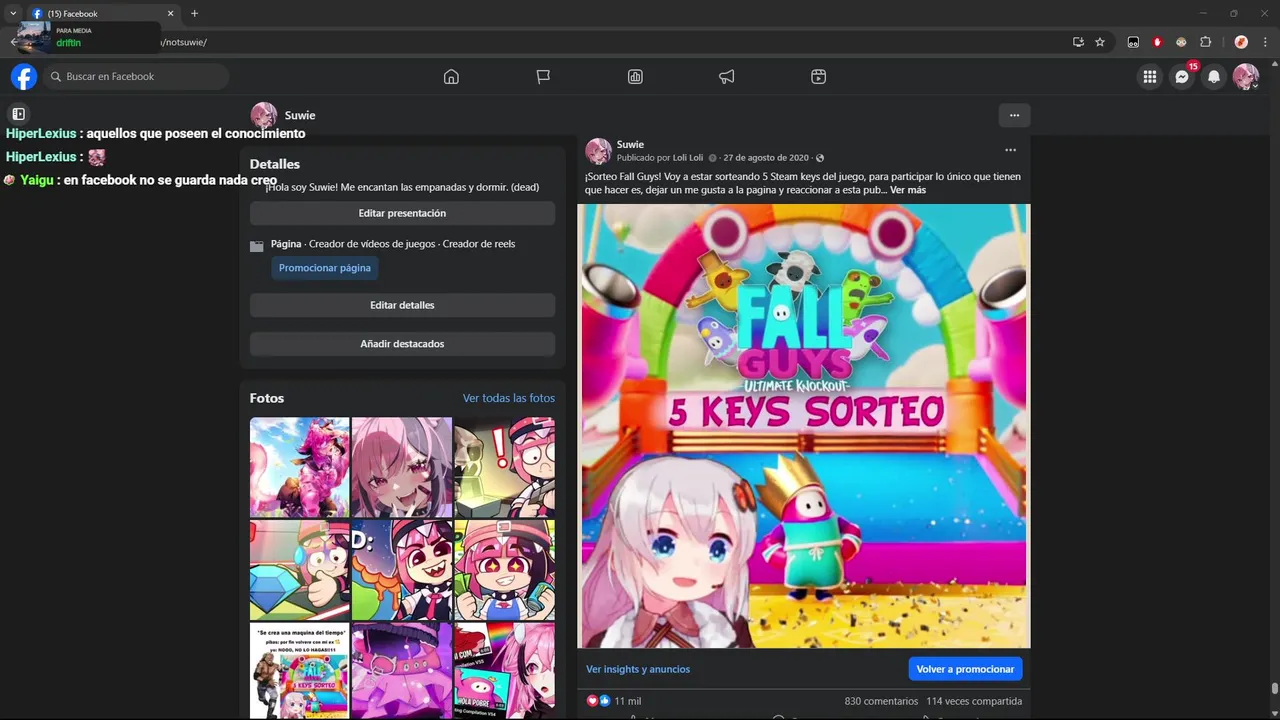This screenshot has width=1280, height=720.
Task: Go to the Home feed icon
Action: coord(451,77)
